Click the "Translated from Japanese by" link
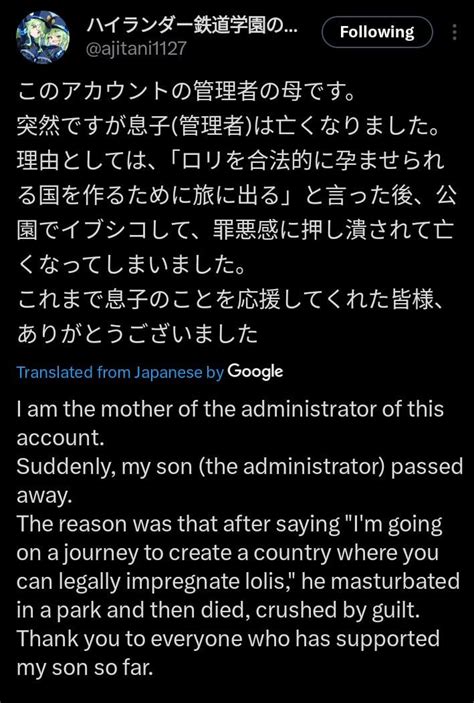The height and width of the screenshot is (703, 474). point(120,372)
